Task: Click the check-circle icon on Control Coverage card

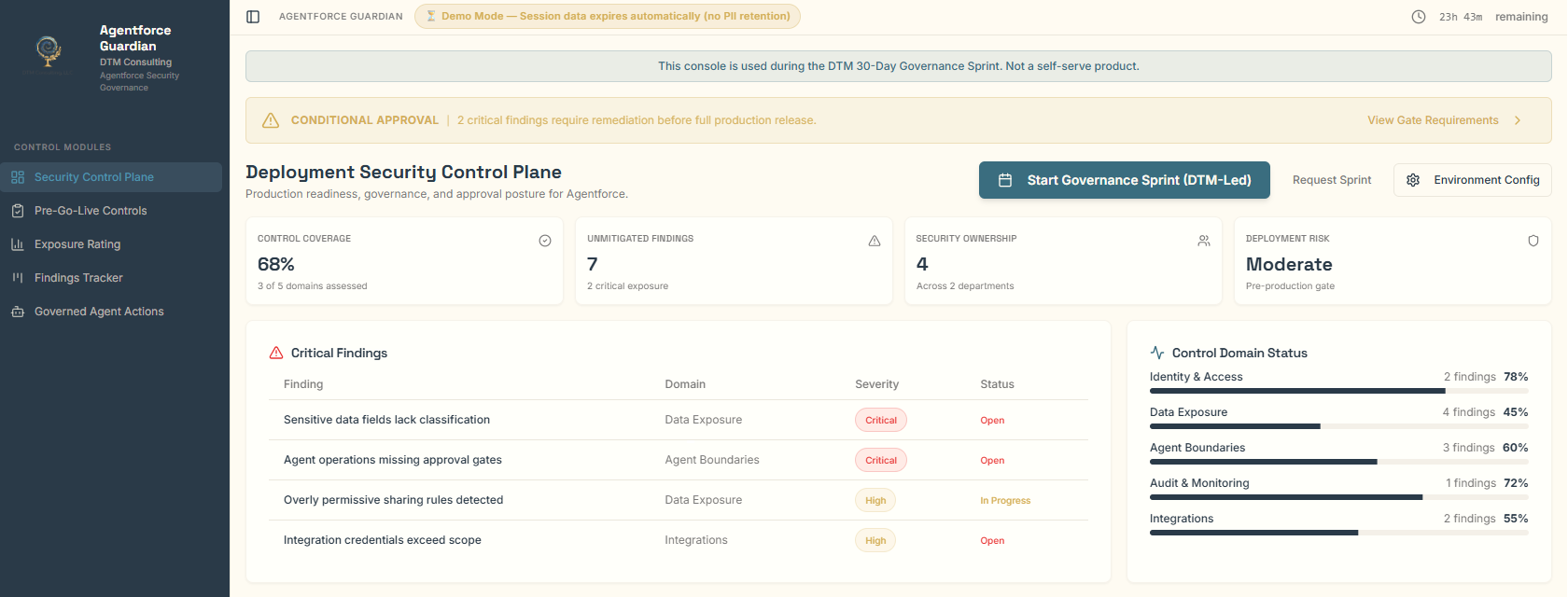Action: click(x=545, y=241)
